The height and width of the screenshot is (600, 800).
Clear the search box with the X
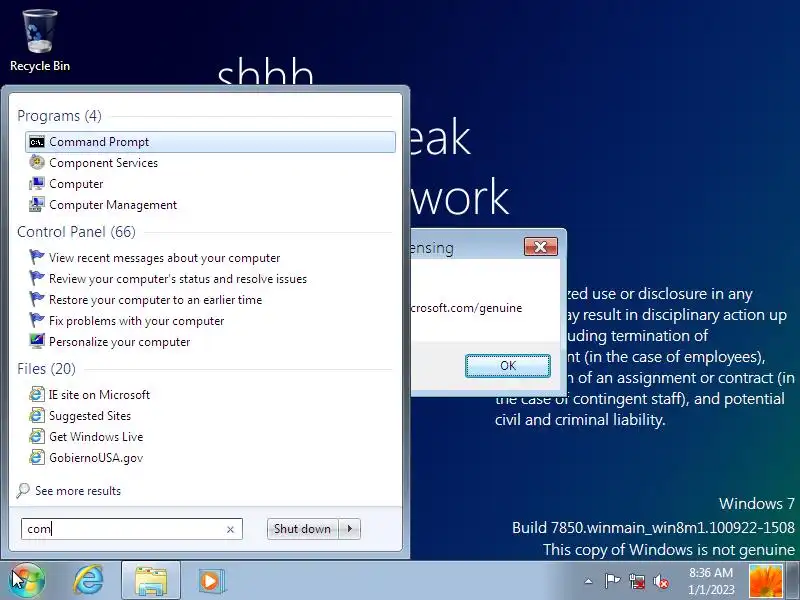(230, 529)
